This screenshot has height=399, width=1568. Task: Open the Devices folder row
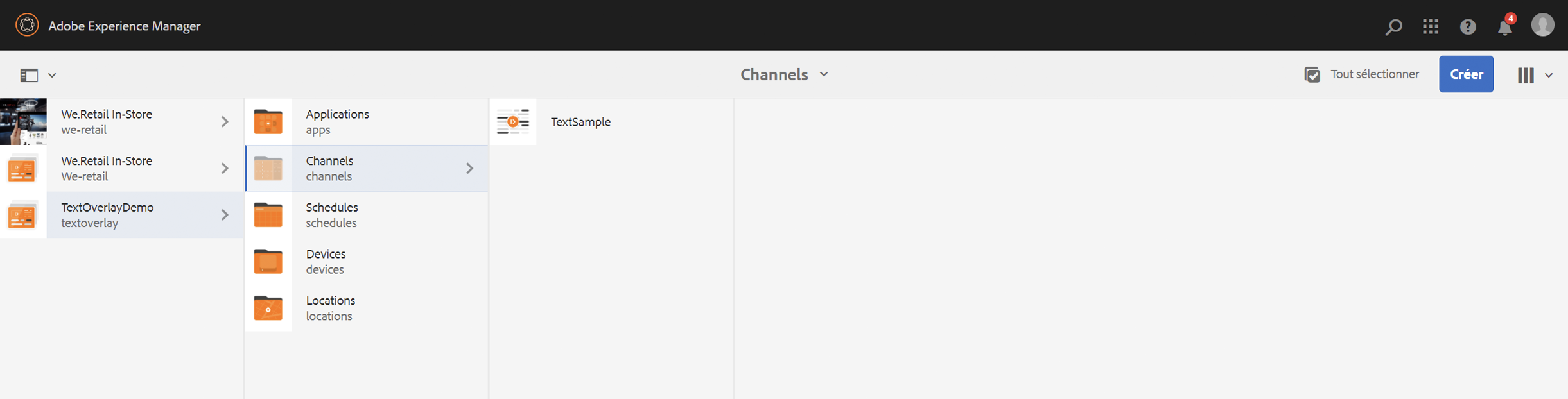pyautogui.click(x=367, y=262)
